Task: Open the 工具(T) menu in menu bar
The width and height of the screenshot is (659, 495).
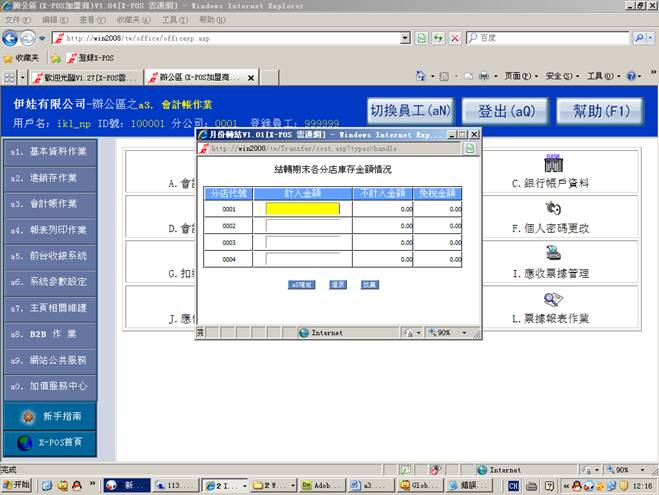Action: (x=173, y=19)
